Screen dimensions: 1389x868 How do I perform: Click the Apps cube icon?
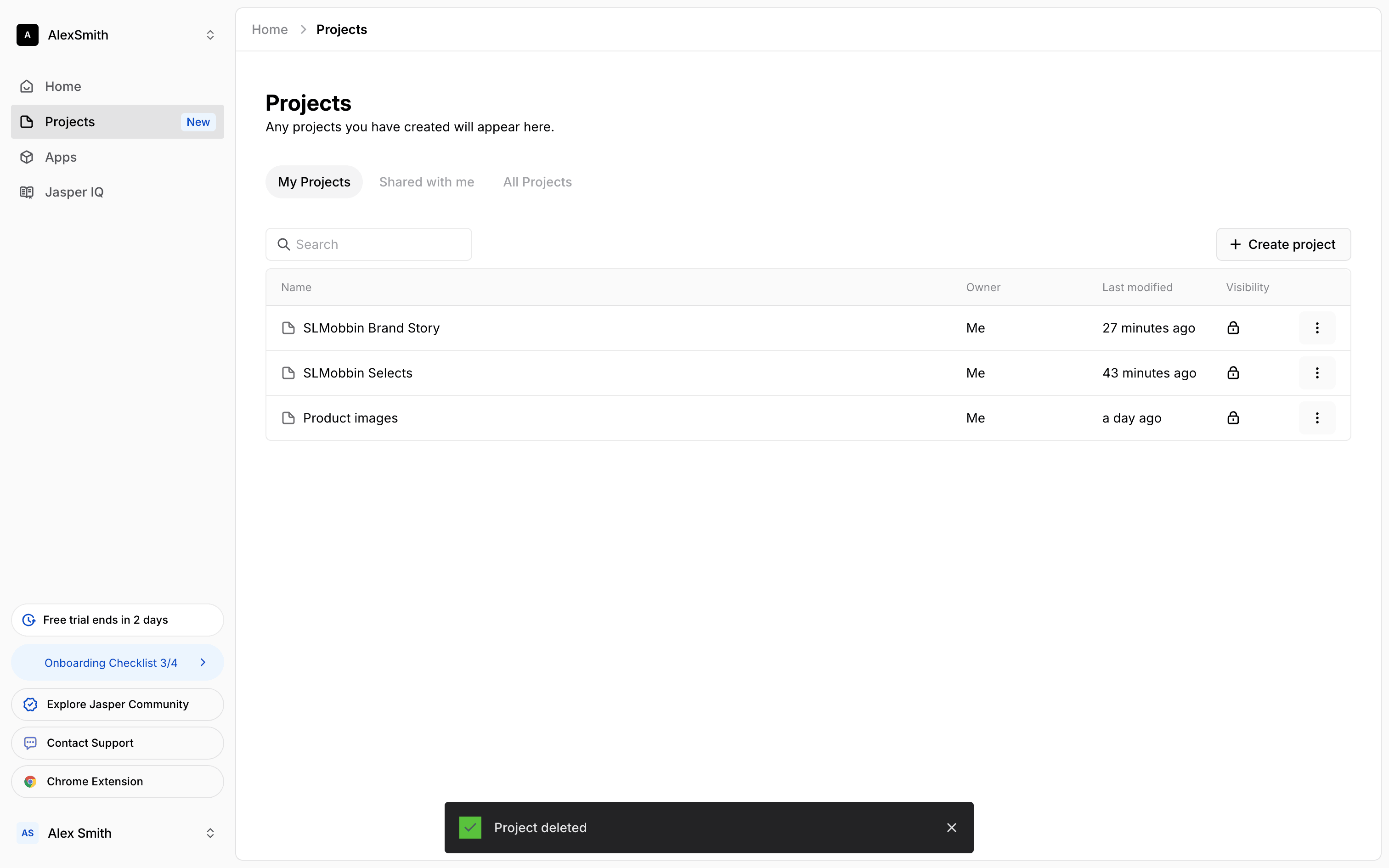(26, 157)
